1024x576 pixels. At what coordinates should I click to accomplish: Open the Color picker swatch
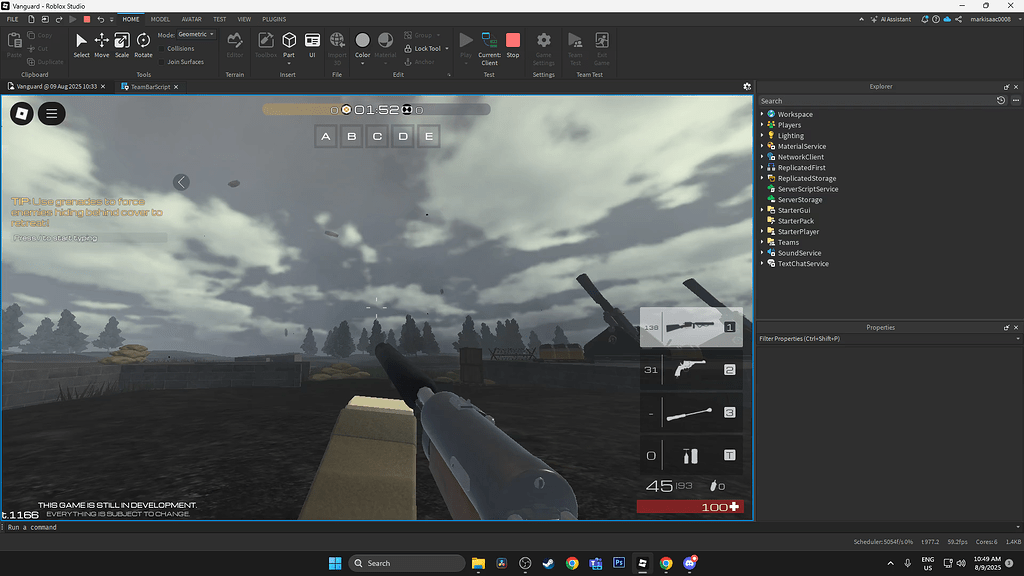(362, 40)
